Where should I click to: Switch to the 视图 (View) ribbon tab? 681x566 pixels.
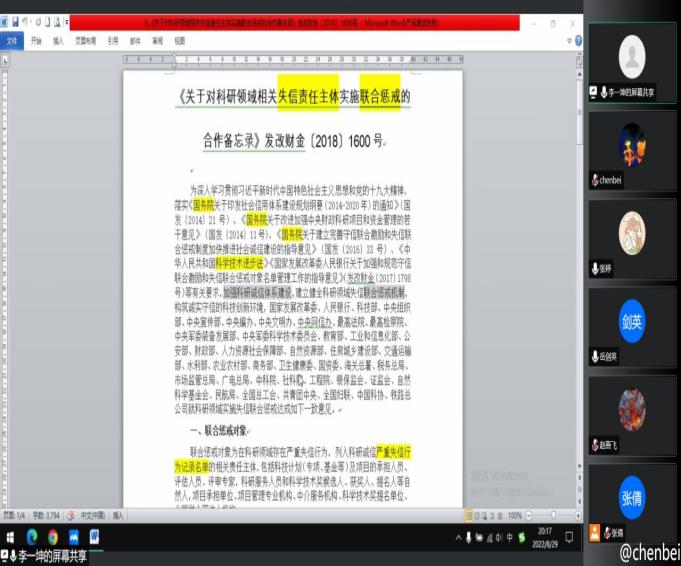(179, 41)
